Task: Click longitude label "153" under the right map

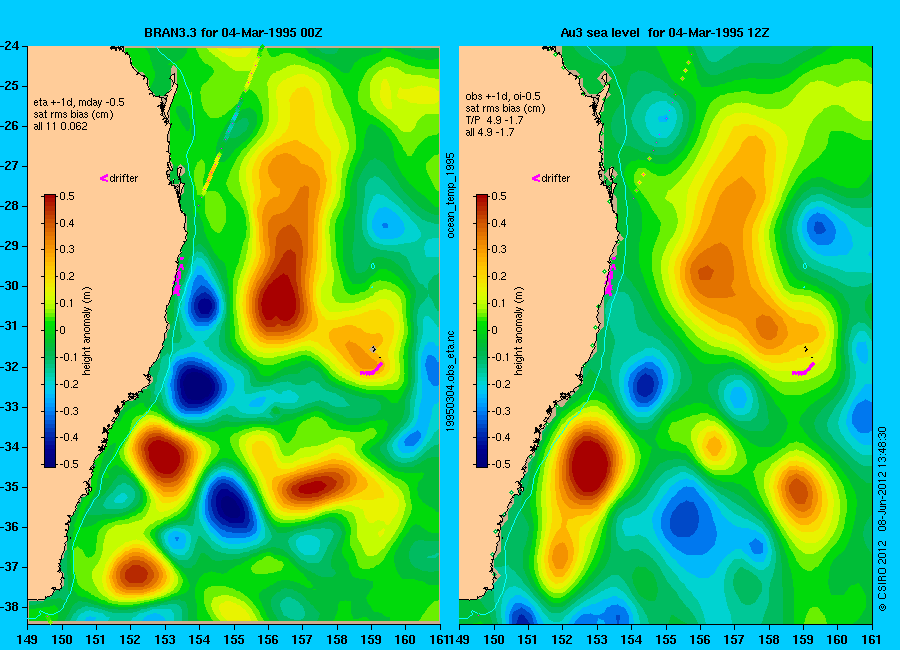Action: point(597,640)
